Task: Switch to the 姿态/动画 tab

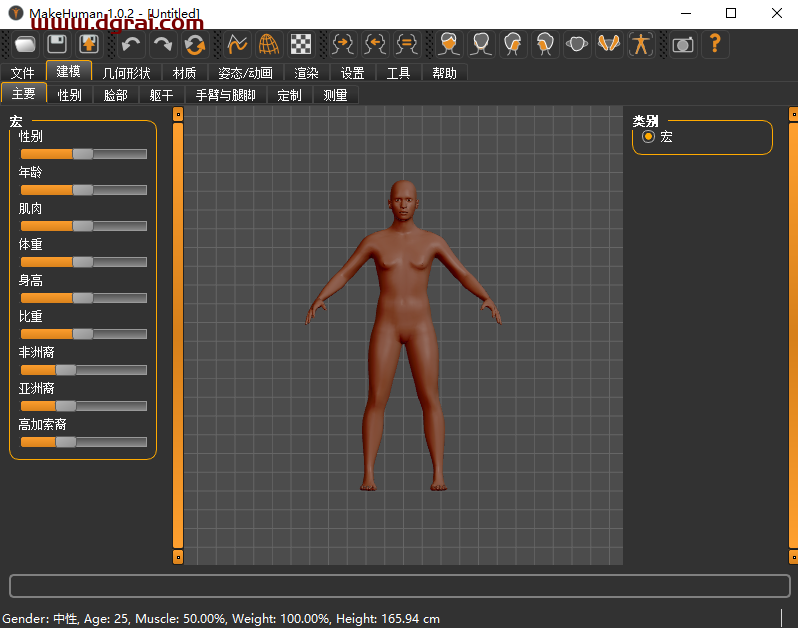Action: pos(245,73)
